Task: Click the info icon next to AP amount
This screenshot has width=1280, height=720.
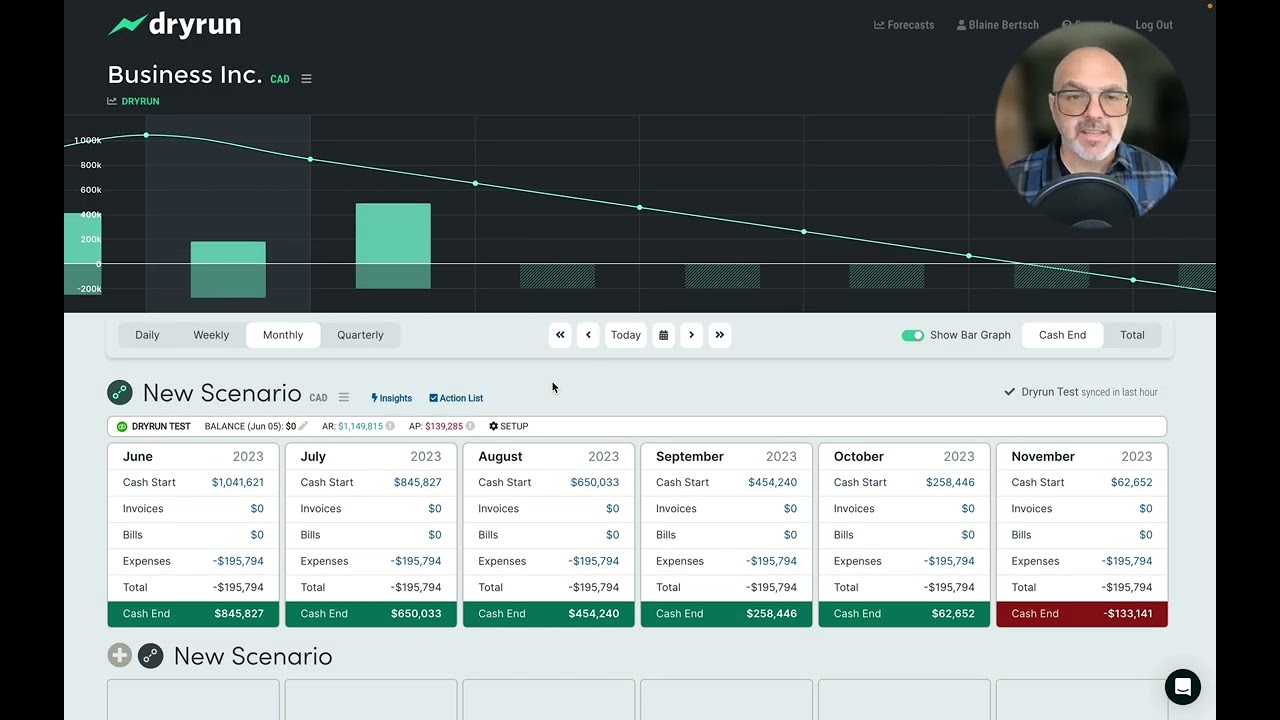Action: (470, 426)
